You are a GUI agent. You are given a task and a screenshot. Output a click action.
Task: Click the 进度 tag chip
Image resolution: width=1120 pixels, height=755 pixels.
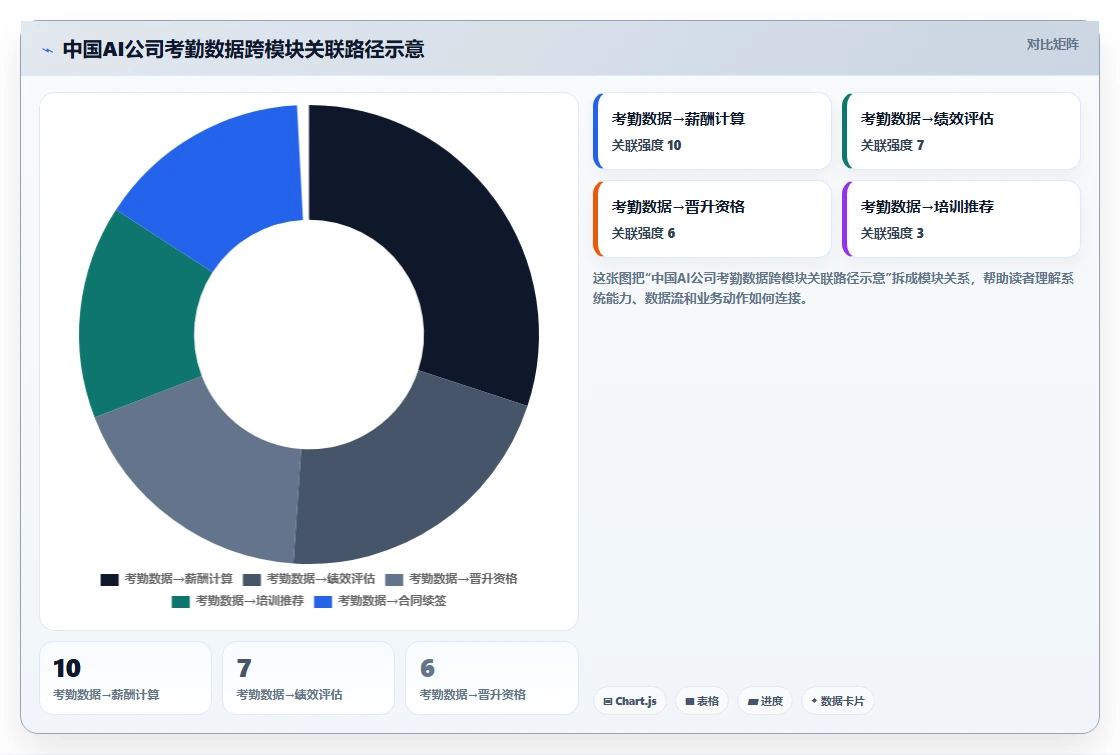coord(766,701)
